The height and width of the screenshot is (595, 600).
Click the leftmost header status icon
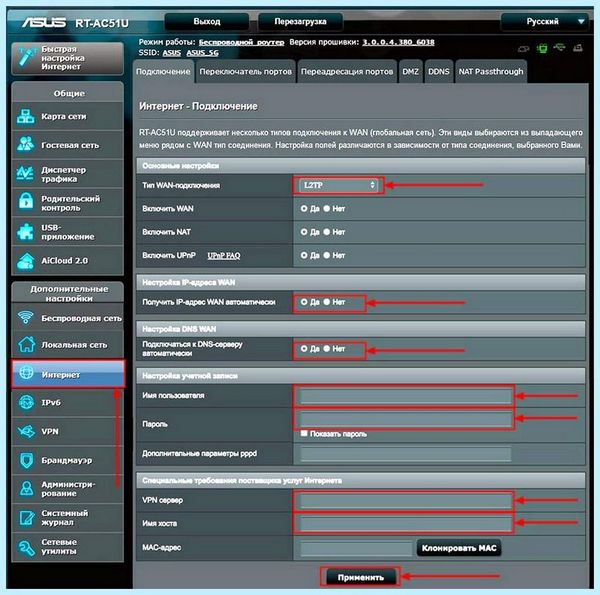(523, 49)
